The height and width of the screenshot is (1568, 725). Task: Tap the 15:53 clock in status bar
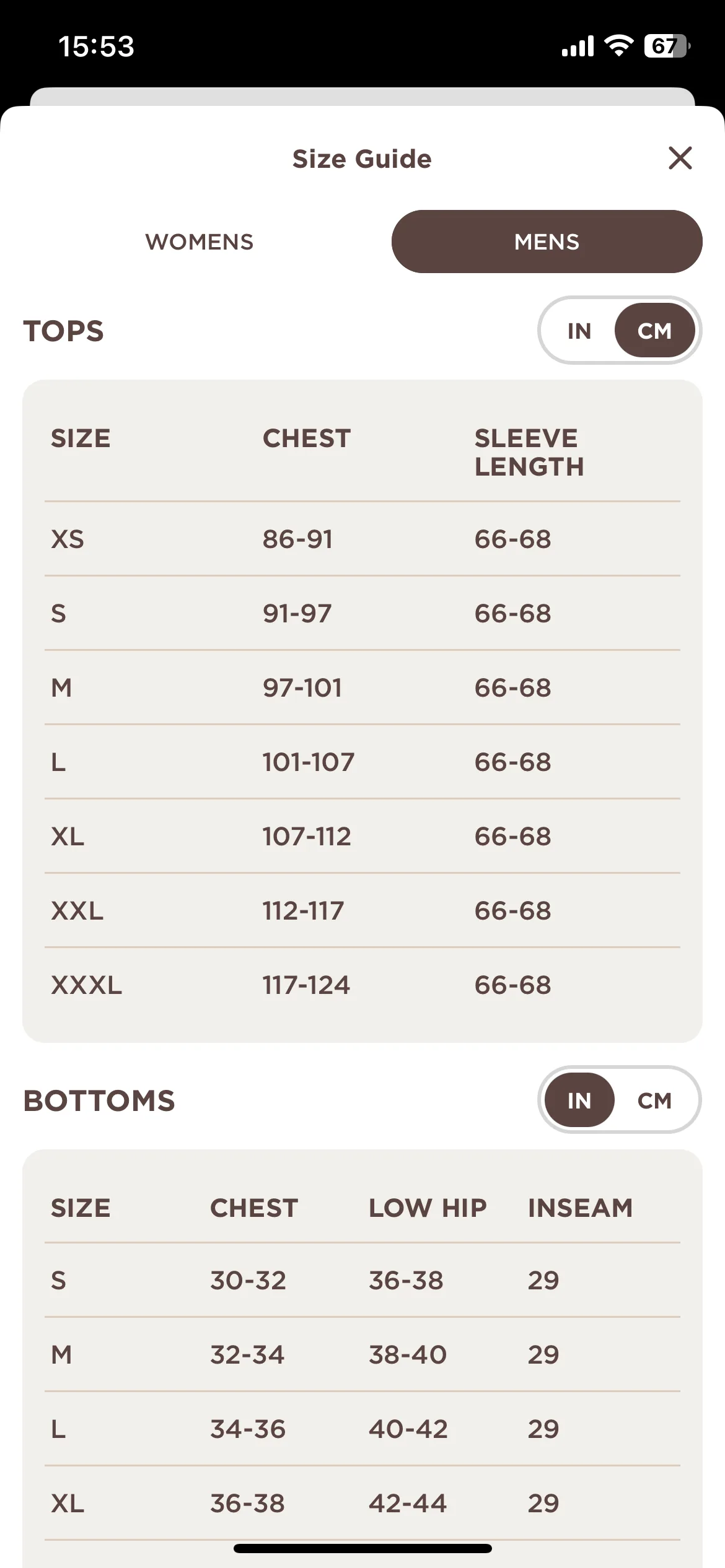(x=96, y=46)
